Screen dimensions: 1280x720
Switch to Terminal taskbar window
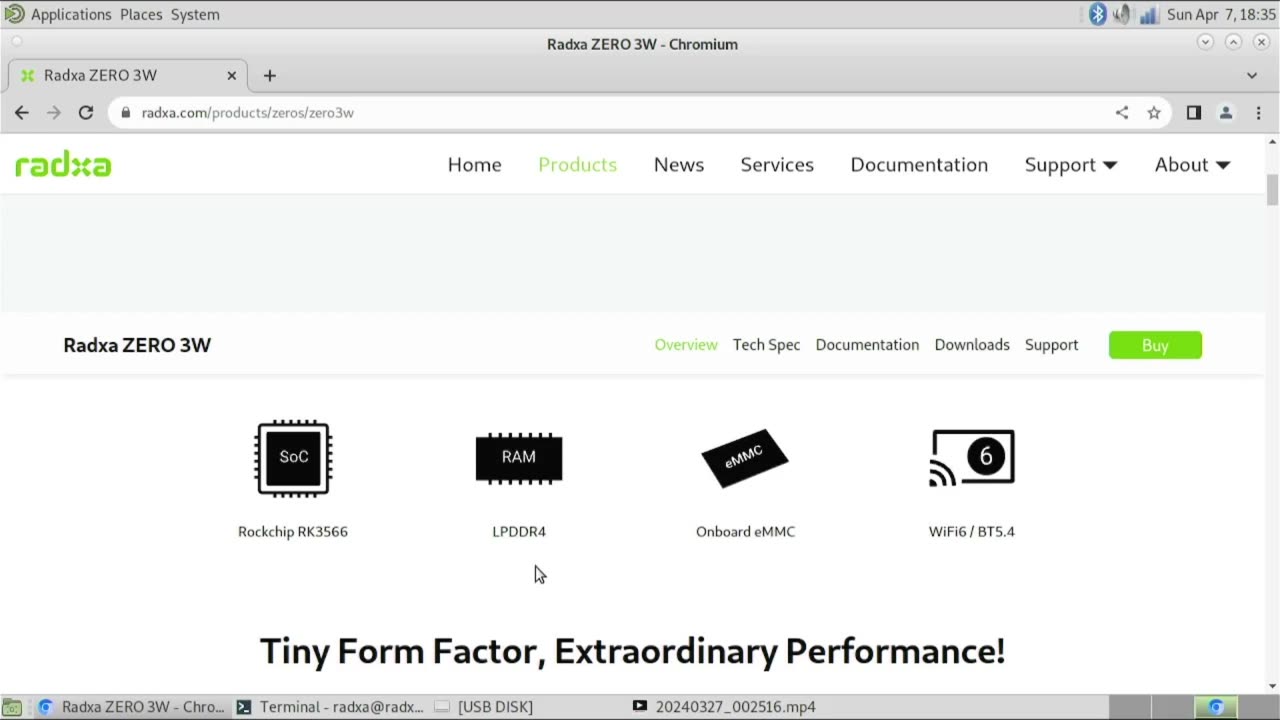329,707
